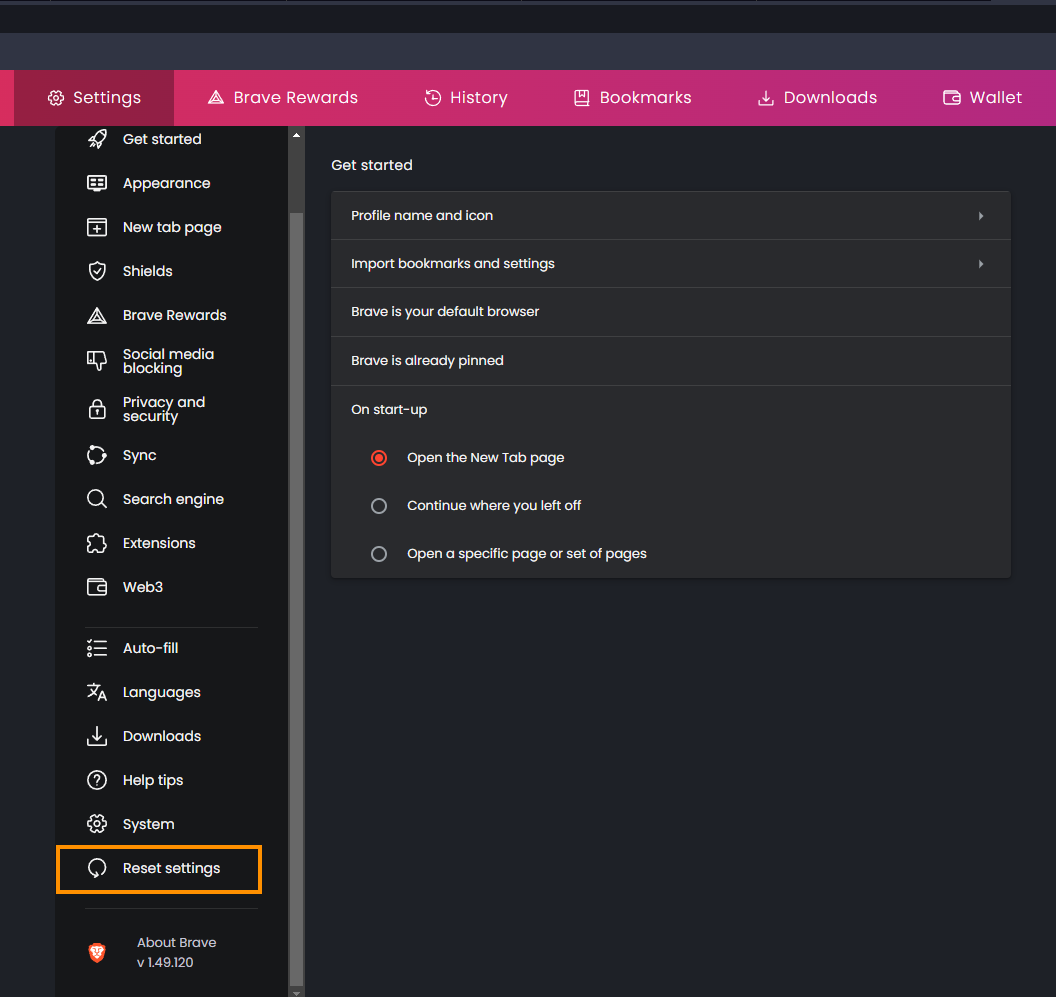1056x997 pixels.
Task: Click the 'On start-up' label
Action: [389, 410]
